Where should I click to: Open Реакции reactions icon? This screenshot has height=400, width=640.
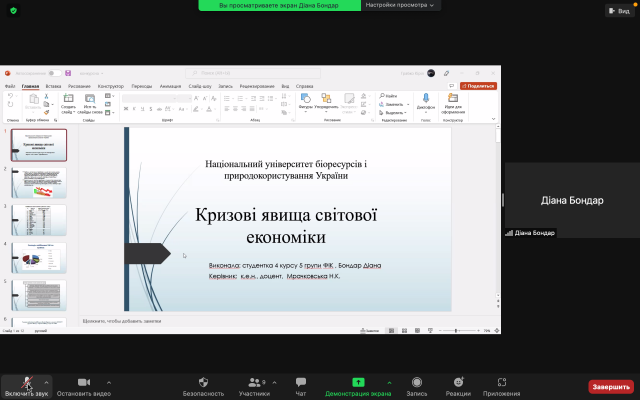458,382
